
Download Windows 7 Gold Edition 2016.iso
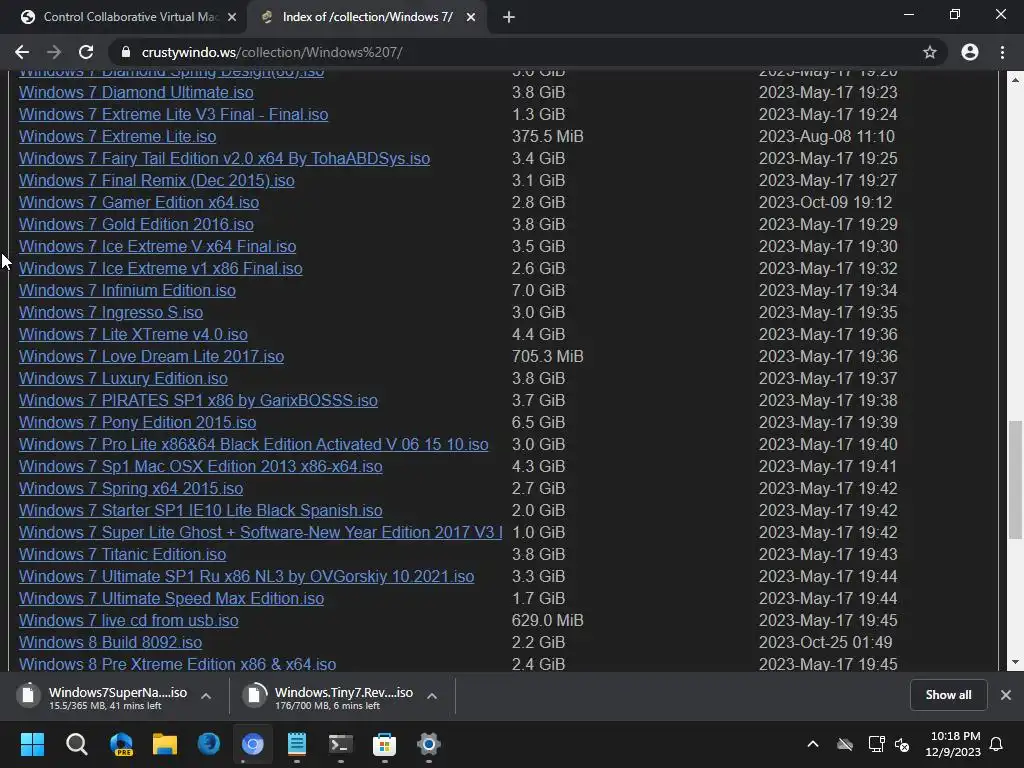point(136,225)
